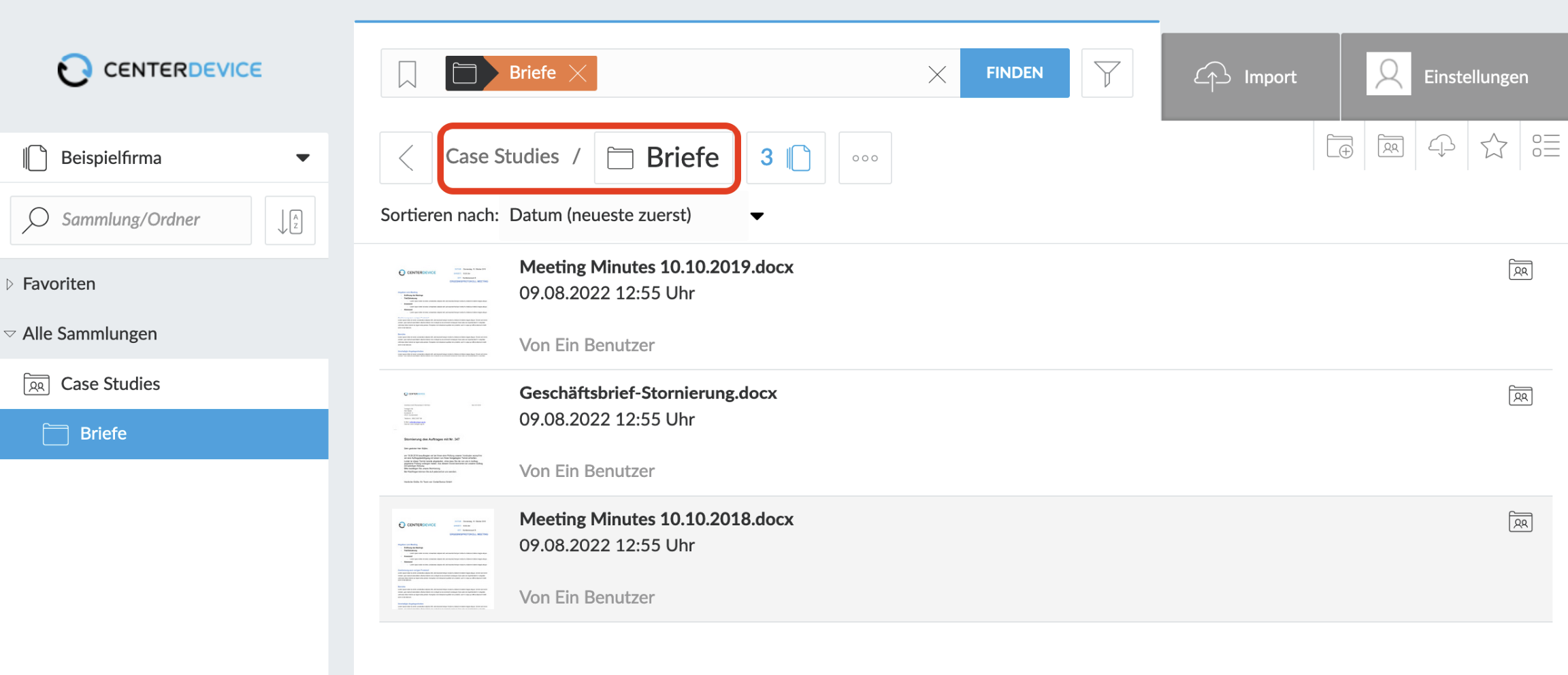This screenshot has height=675, width=1568.
Task: Toggle A-Z sort order of collections
Action: [290, 220]
